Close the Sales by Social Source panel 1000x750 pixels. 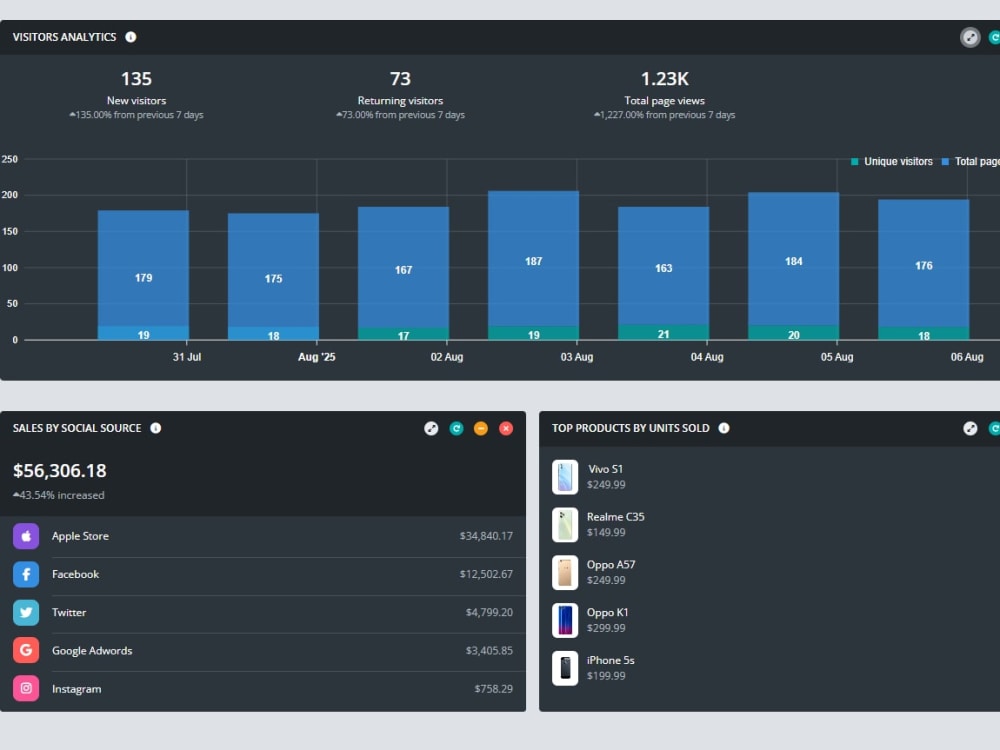[x=506, y=429]
